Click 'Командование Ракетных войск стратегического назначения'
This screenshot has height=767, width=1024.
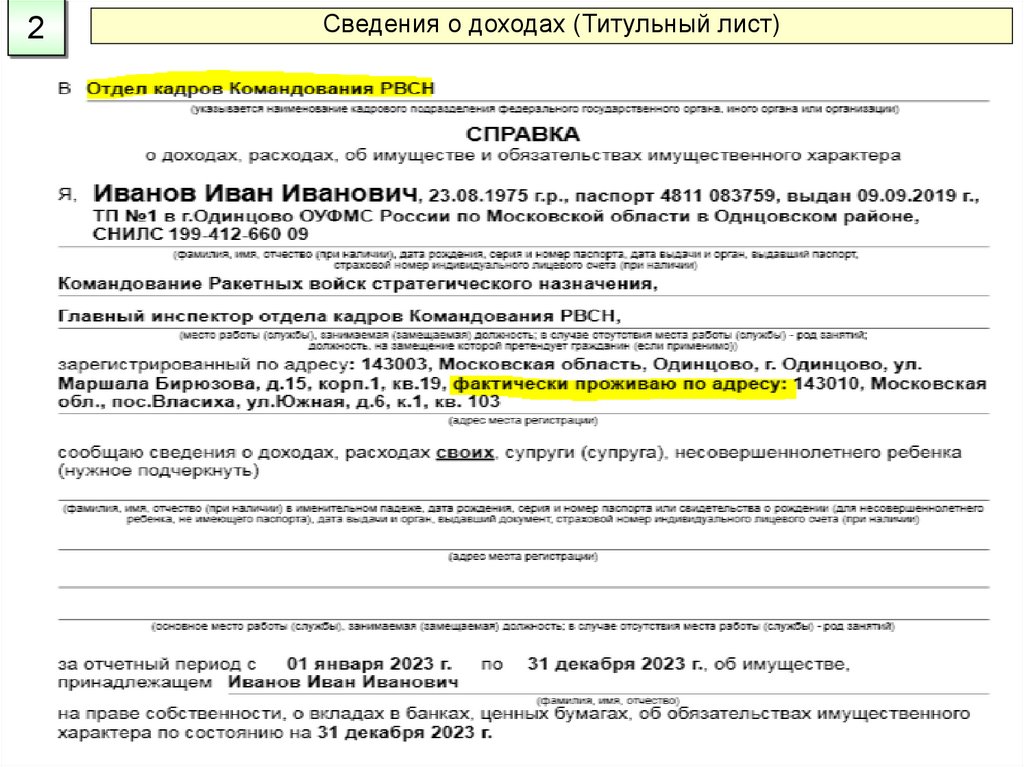click(x=357, y=284)
